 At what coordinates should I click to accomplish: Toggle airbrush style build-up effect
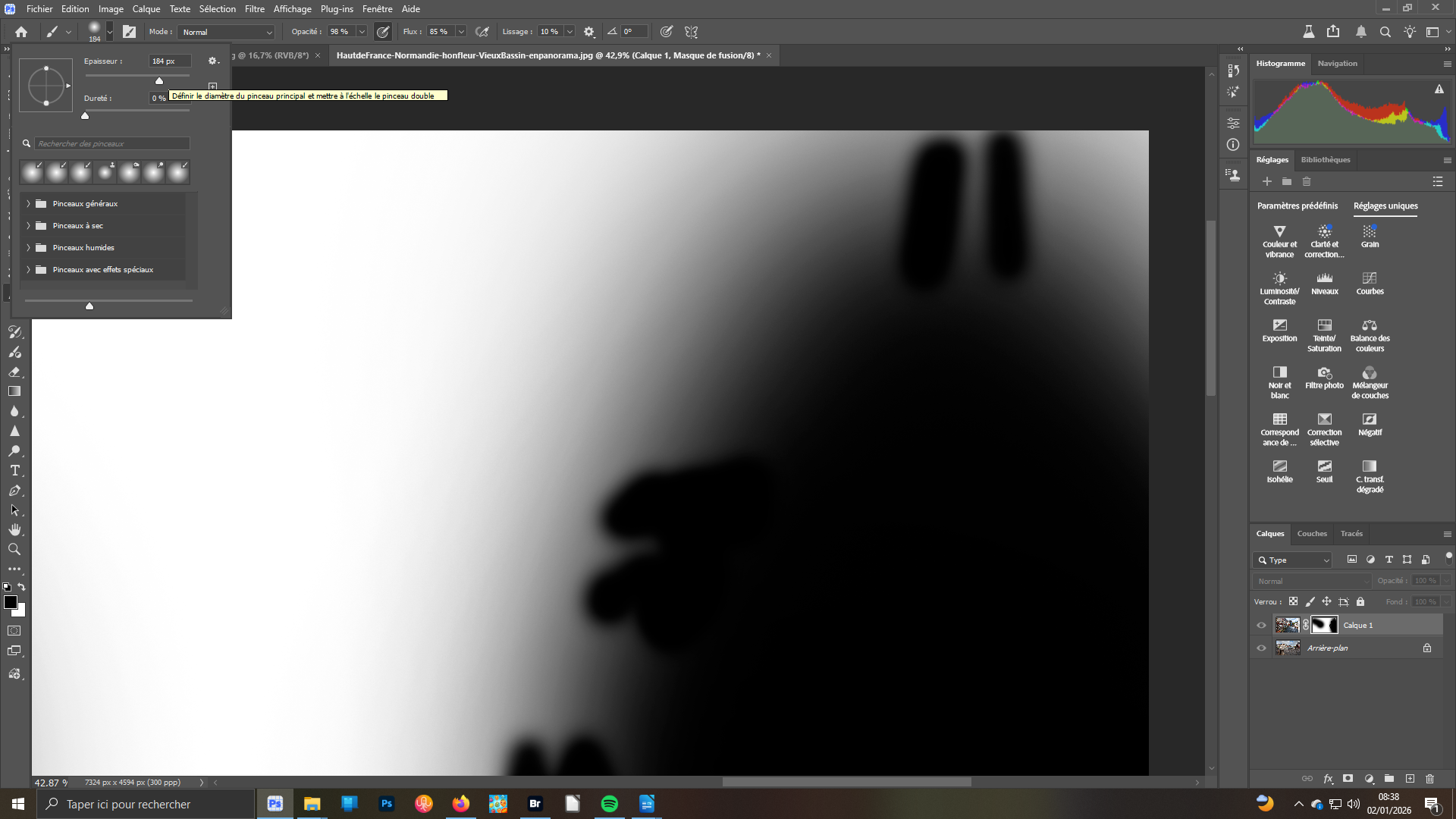pyautogui.click(x=482, y=32)
